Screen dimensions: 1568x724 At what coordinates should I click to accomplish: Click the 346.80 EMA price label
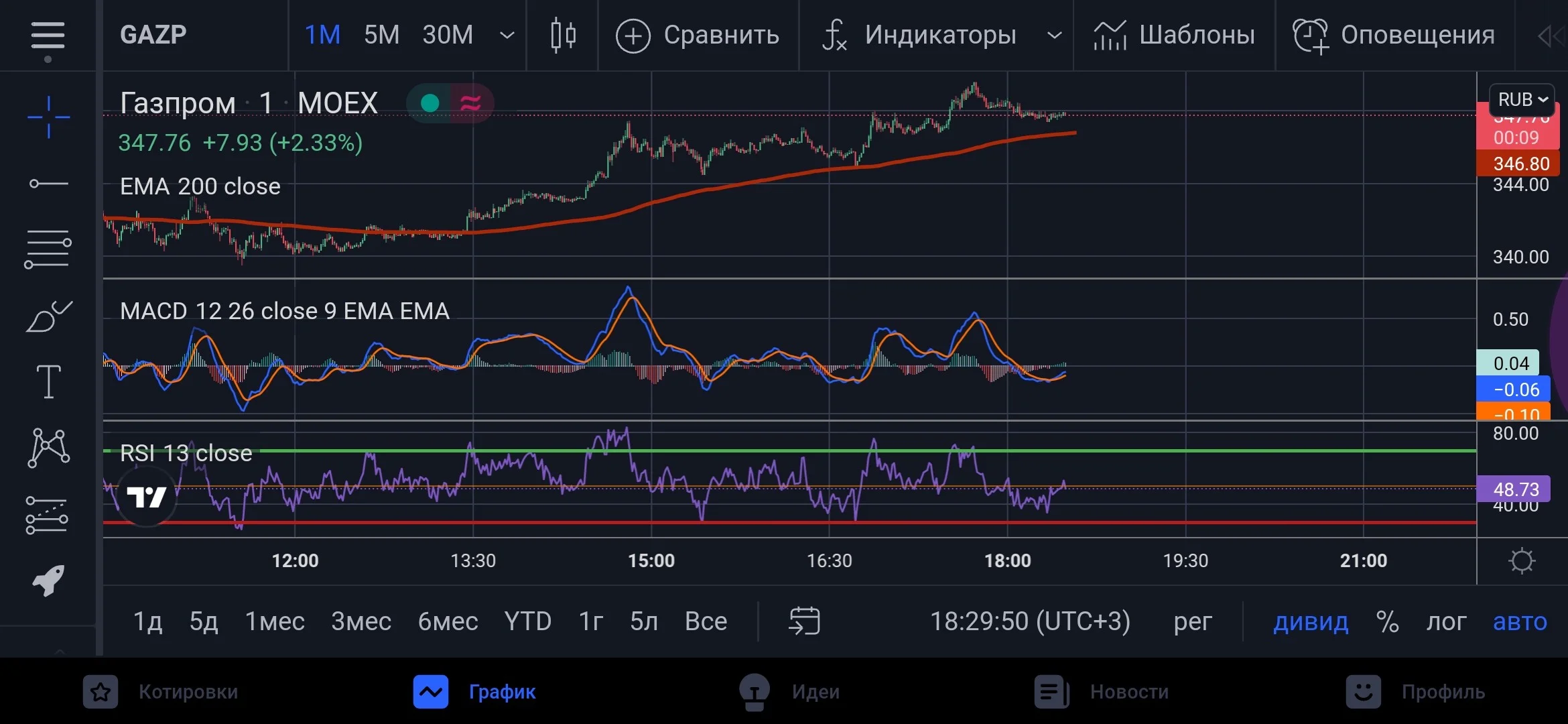pos(1518,164)
